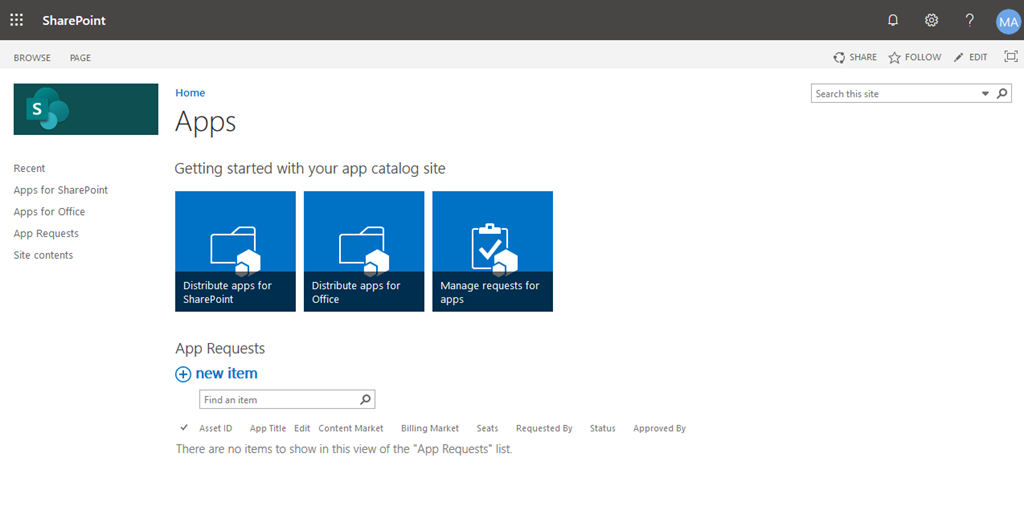Click the Find an item search icon
This screenshot has height=531, width=1024.
pos(366,400)
